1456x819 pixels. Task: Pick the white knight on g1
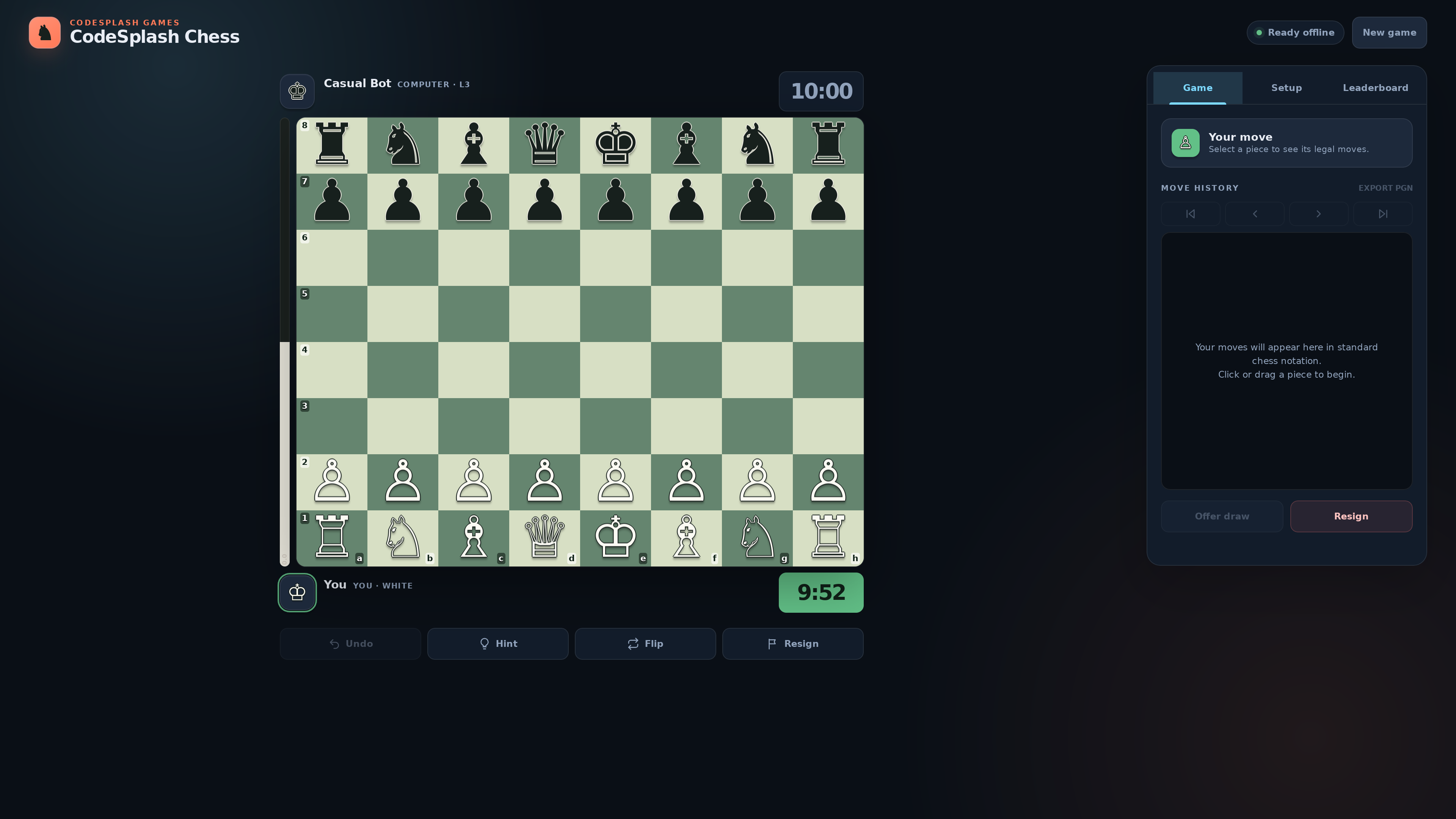(757, 538)
